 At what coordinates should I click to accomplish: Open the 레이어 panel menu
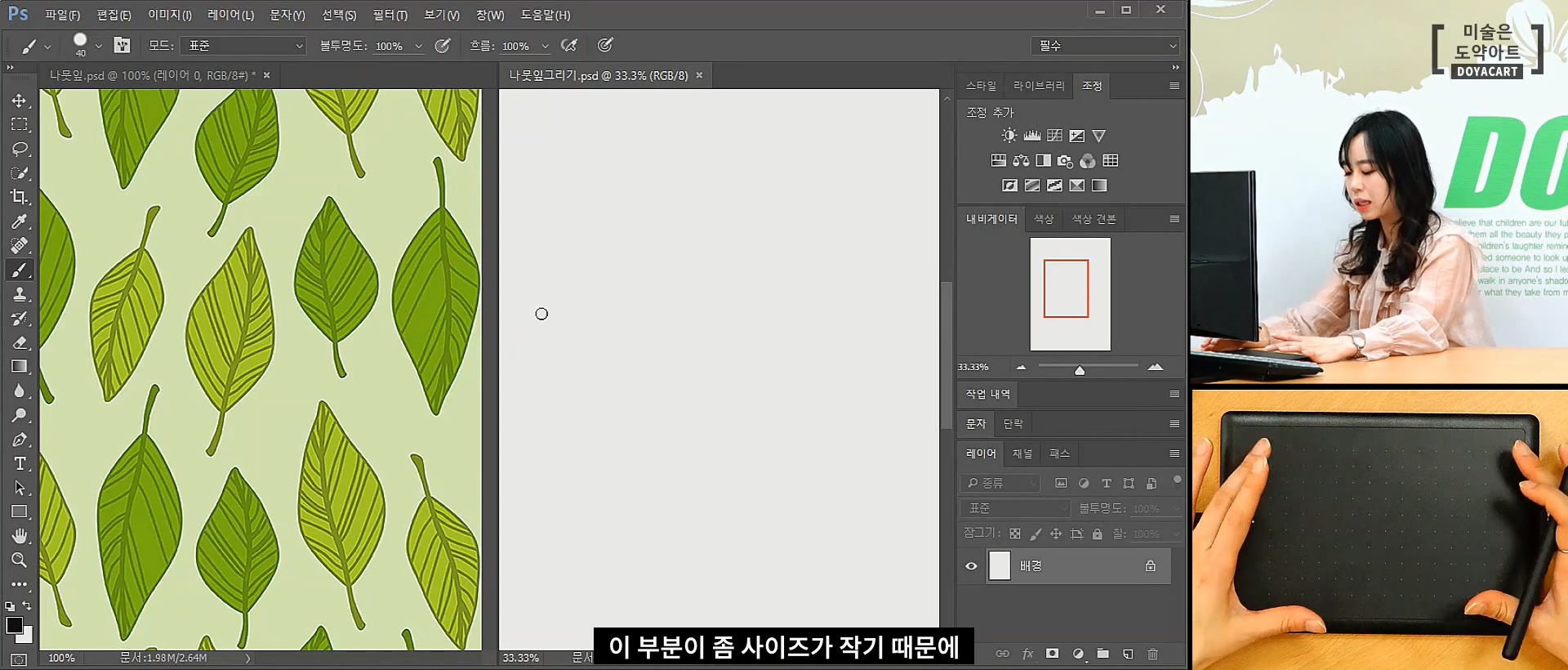pos(1174,453)
